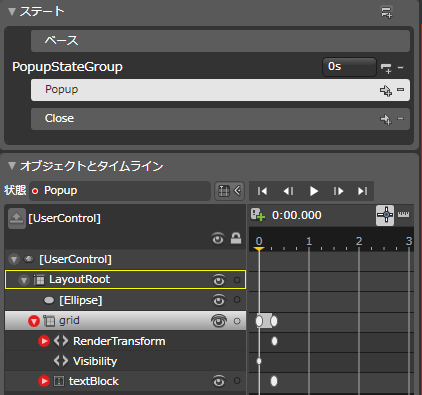Go to last frame
Image resolution: width=422 pixels, height=395 pixels.
click(x=362, y=191)
